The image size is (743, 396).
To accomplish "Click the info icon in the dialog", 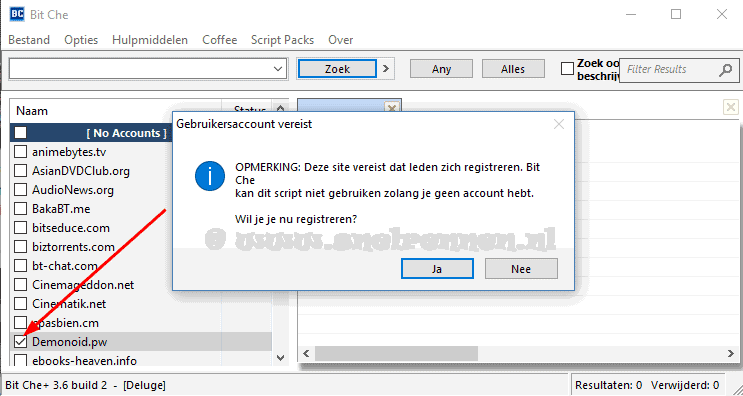I will pos(209,176).
